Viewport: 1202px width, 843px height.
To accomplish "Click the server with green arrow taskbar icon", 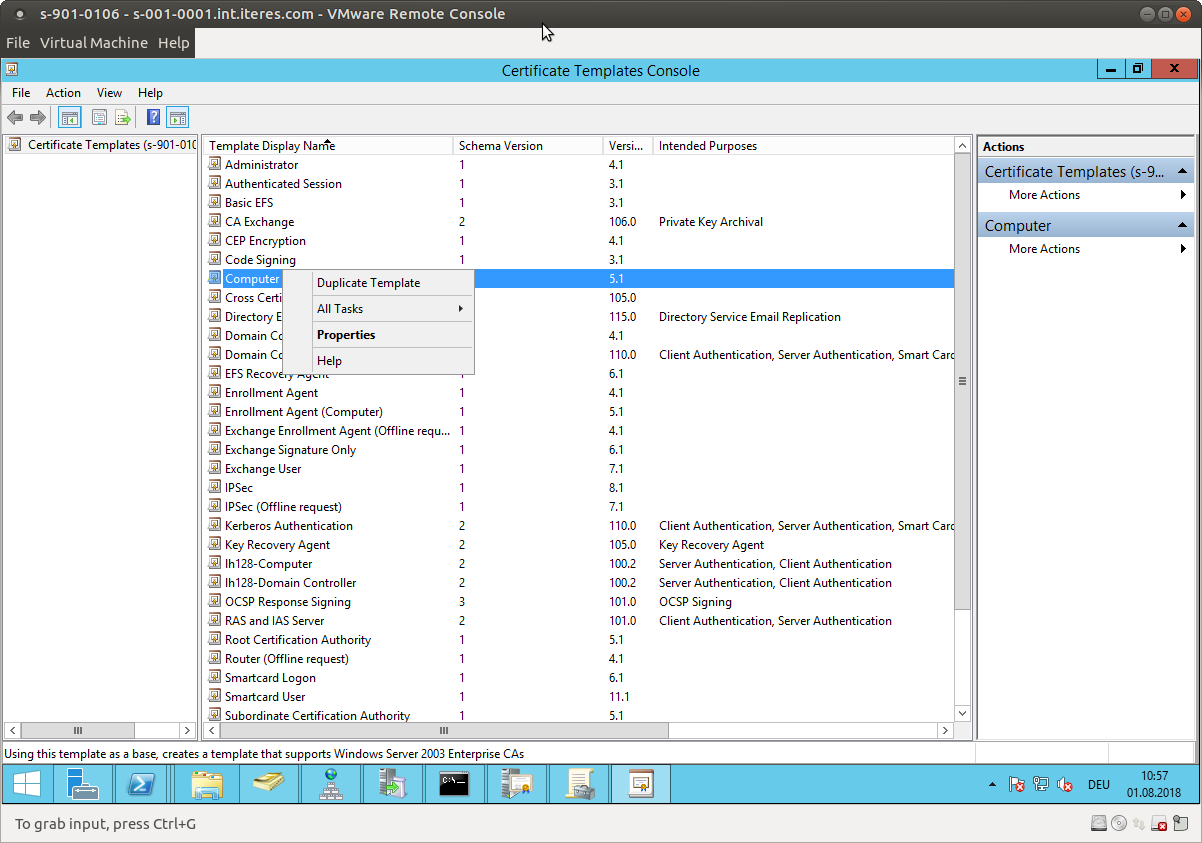I will coord(393,785).
